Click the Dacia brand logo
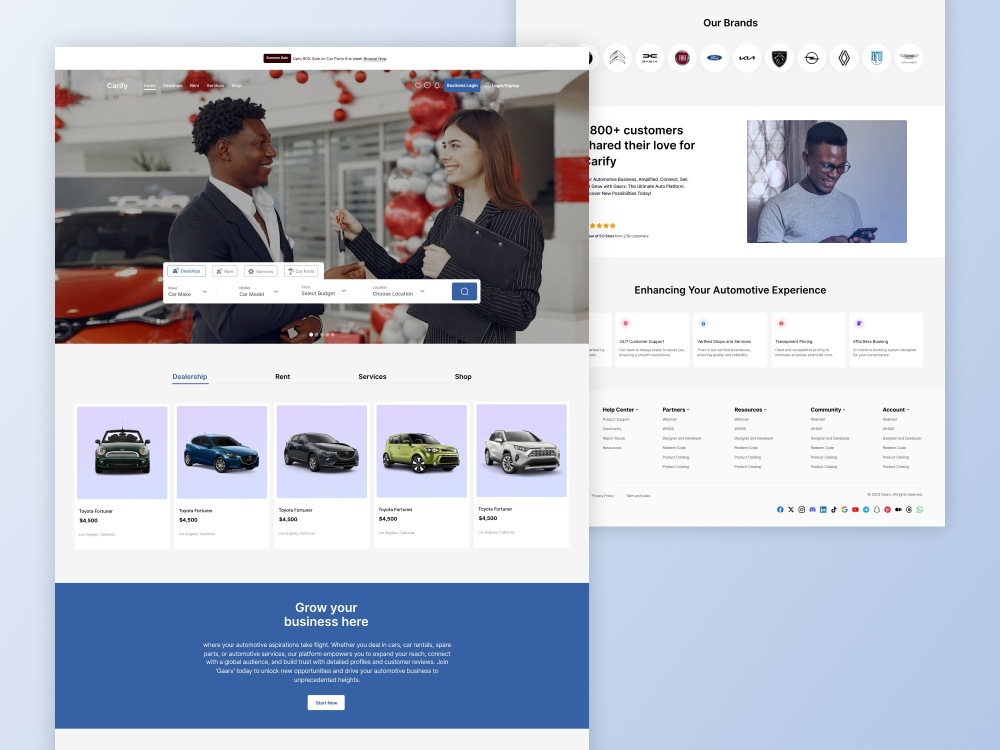The width and height of the screenshot is (1000, 750). [649, 58]
